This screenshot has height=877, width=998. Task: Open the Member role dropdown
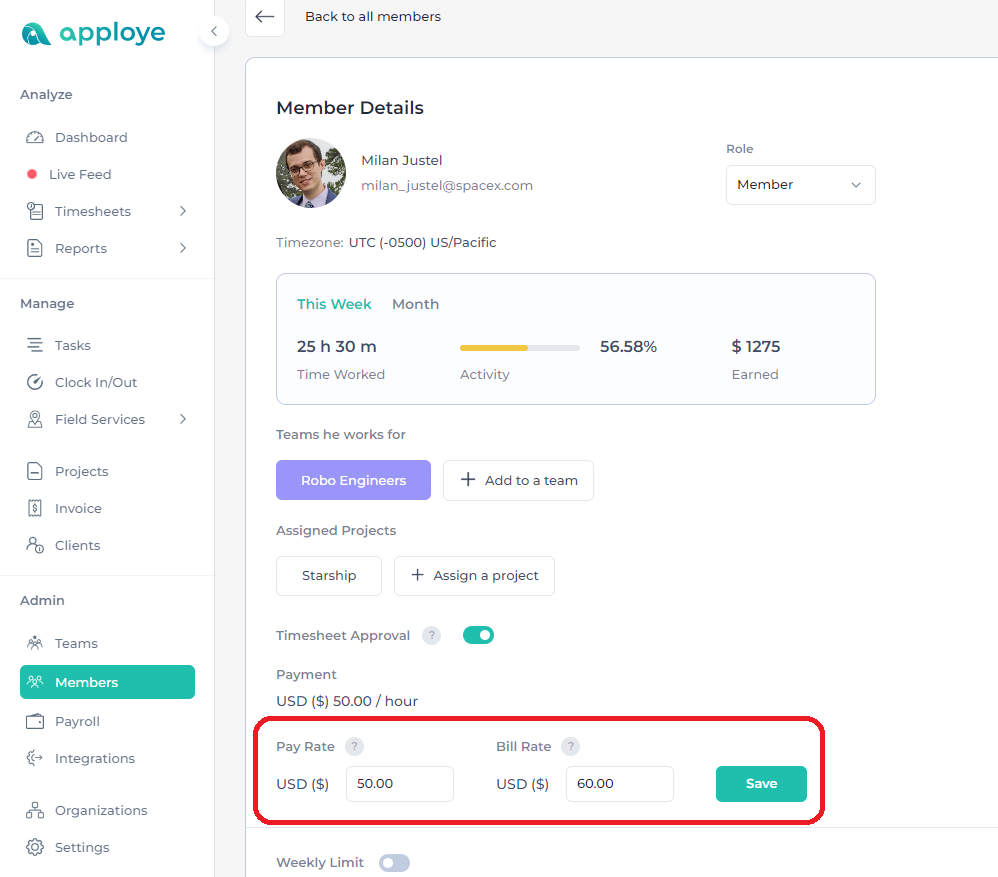[x=801, y=185]
